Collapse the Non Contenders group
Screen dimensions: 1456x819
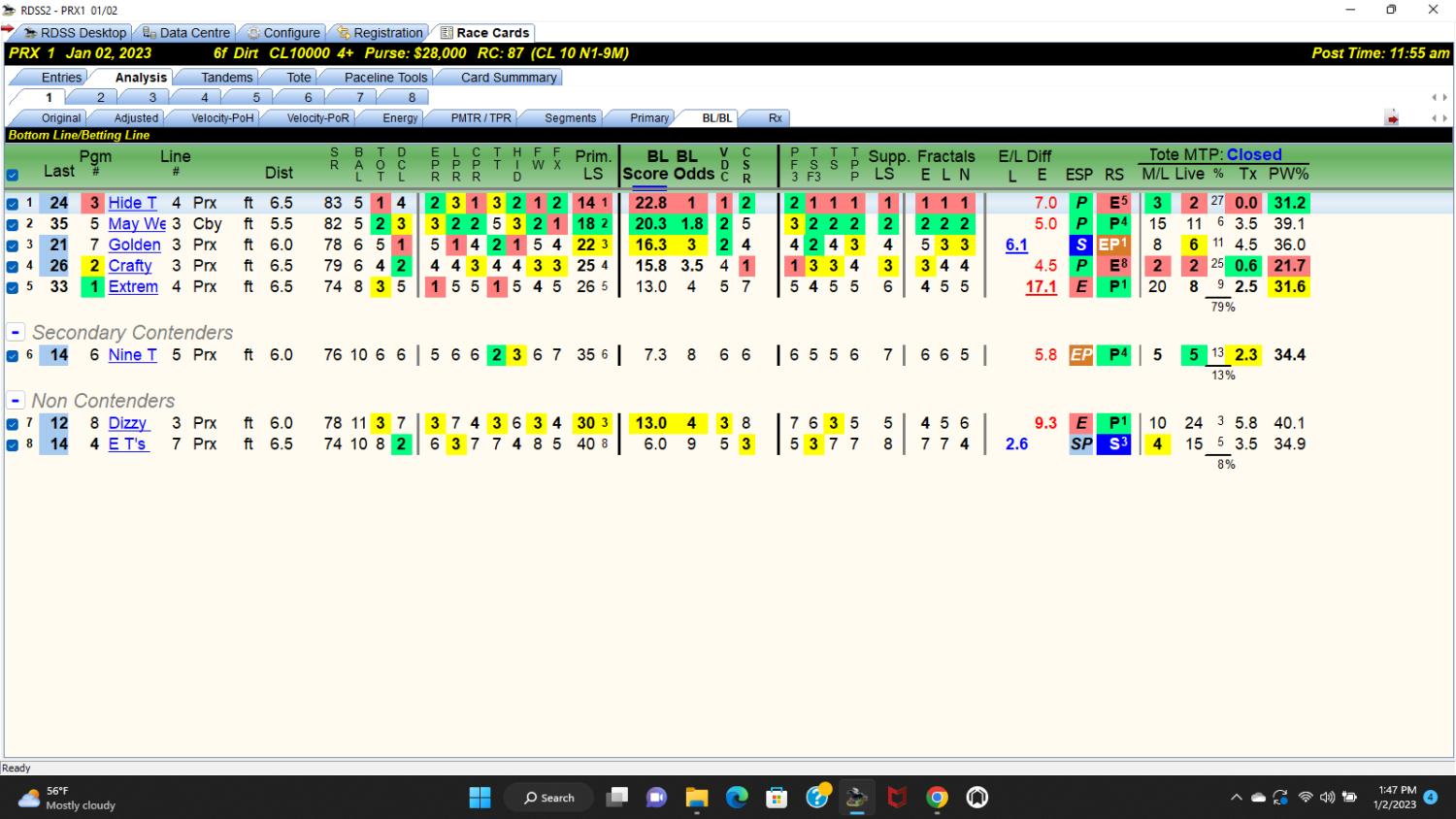click(16, 400)
